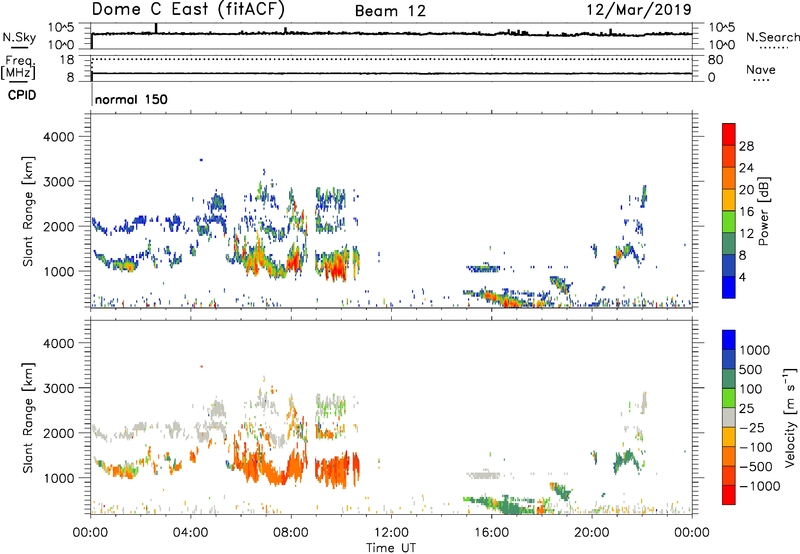The image size is (800, 554).
Task: Click the "N.Sky" legend label
Action: [x=19, y=37]
